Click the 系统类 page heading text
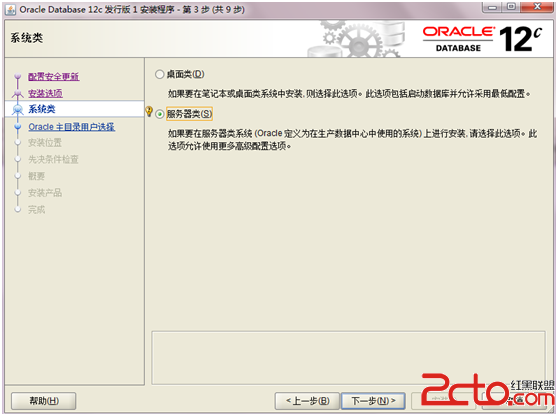 pos(27,38)
